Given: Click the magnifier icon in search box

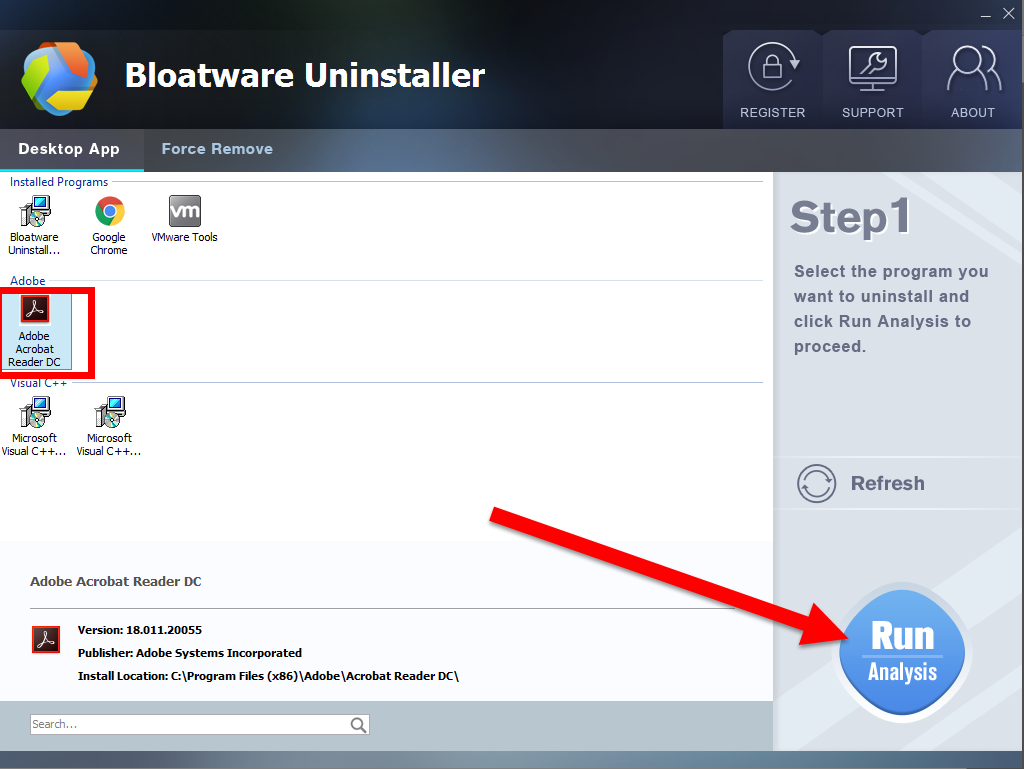Looking at the screenshot, I should pos(358,725).
